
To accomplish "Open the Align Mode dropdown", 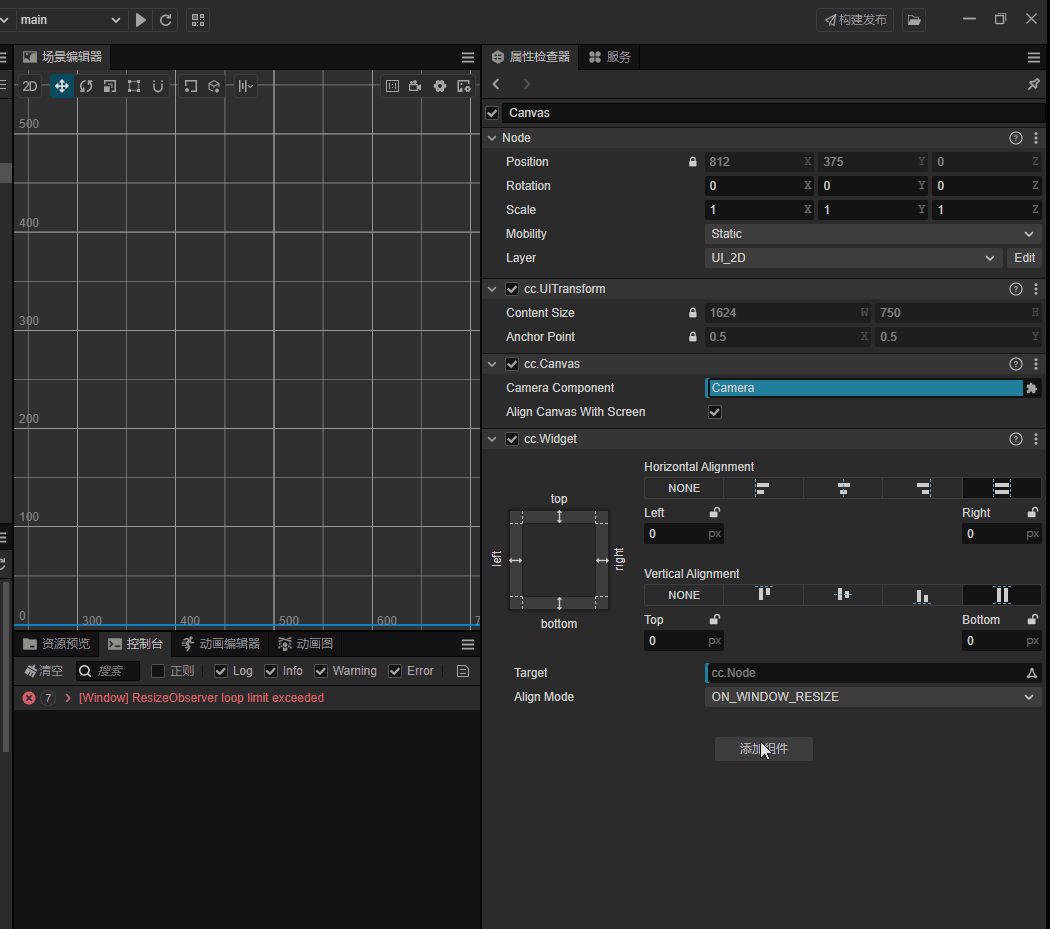I will (872, 697).
